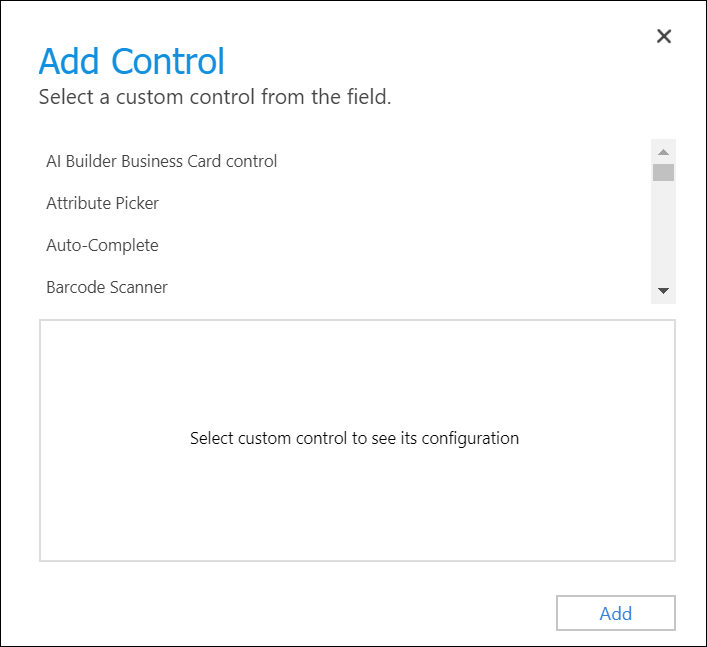The height and width of the screenshot is (647, 707).
Task: Advance control list with bottom scroll arrow
Action: [663, 291]
